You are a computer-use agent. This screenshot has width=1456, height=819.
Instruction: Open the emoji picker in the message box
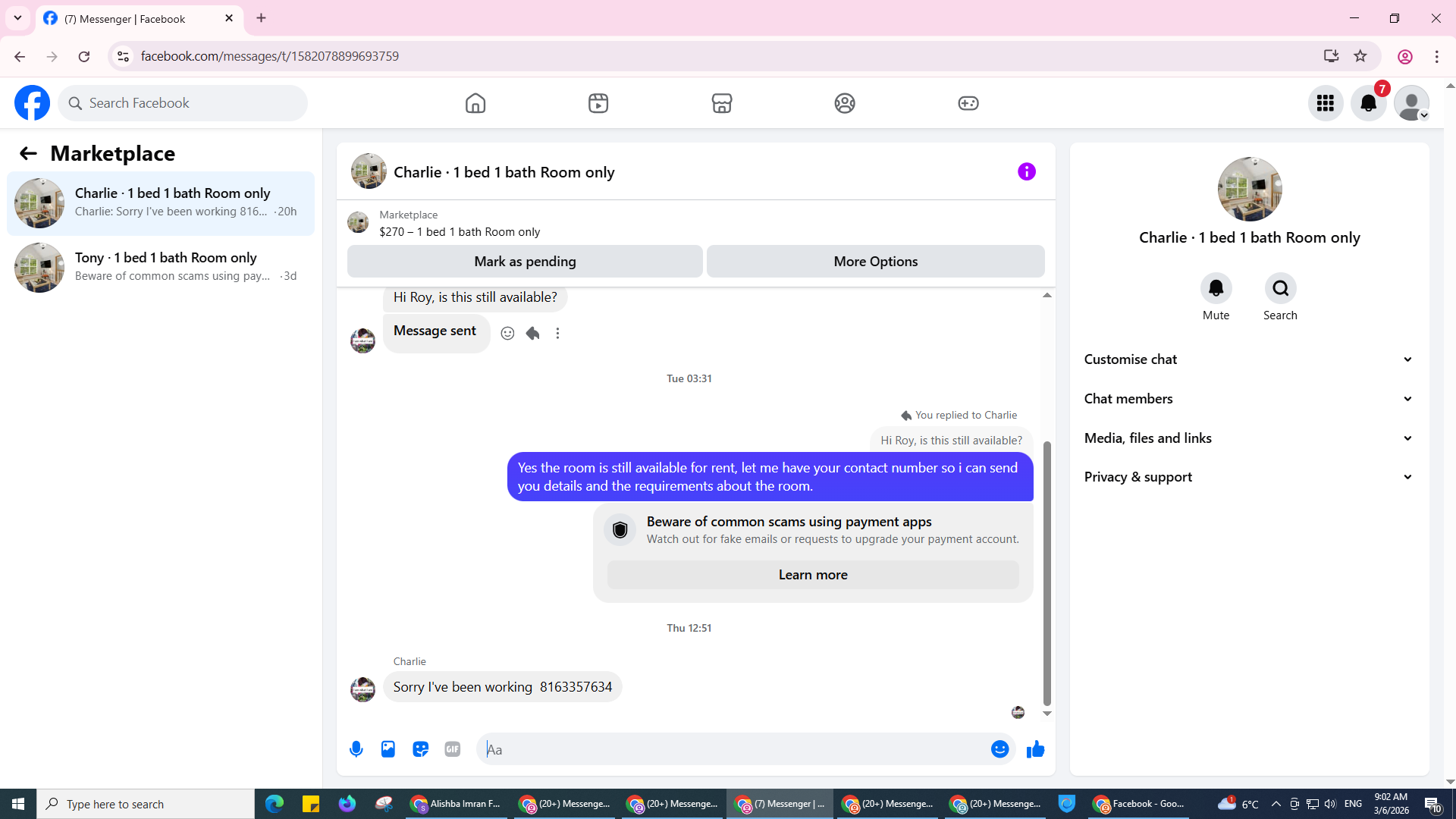999,749
